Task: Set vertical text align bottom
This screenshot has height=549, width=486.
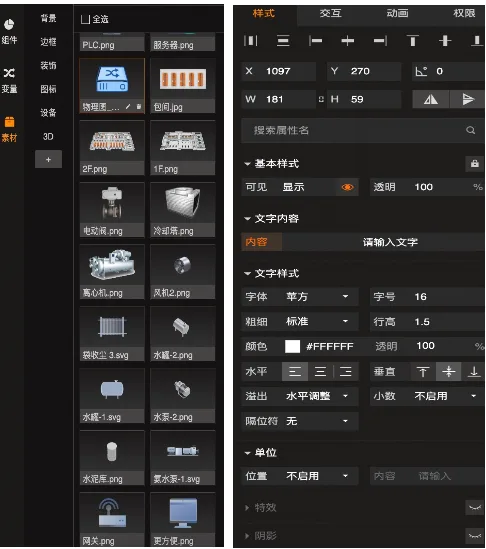Action: tap(474, 371)
